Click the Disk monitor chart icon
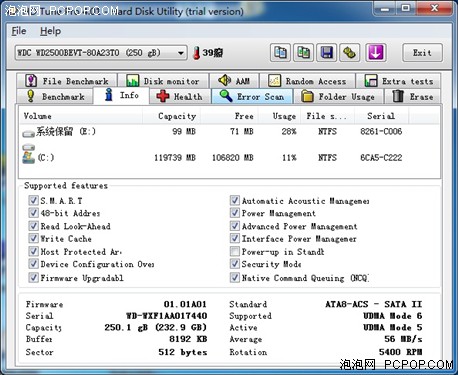Image resolution: width=458 pixels, height=375 pixels. 132,81
